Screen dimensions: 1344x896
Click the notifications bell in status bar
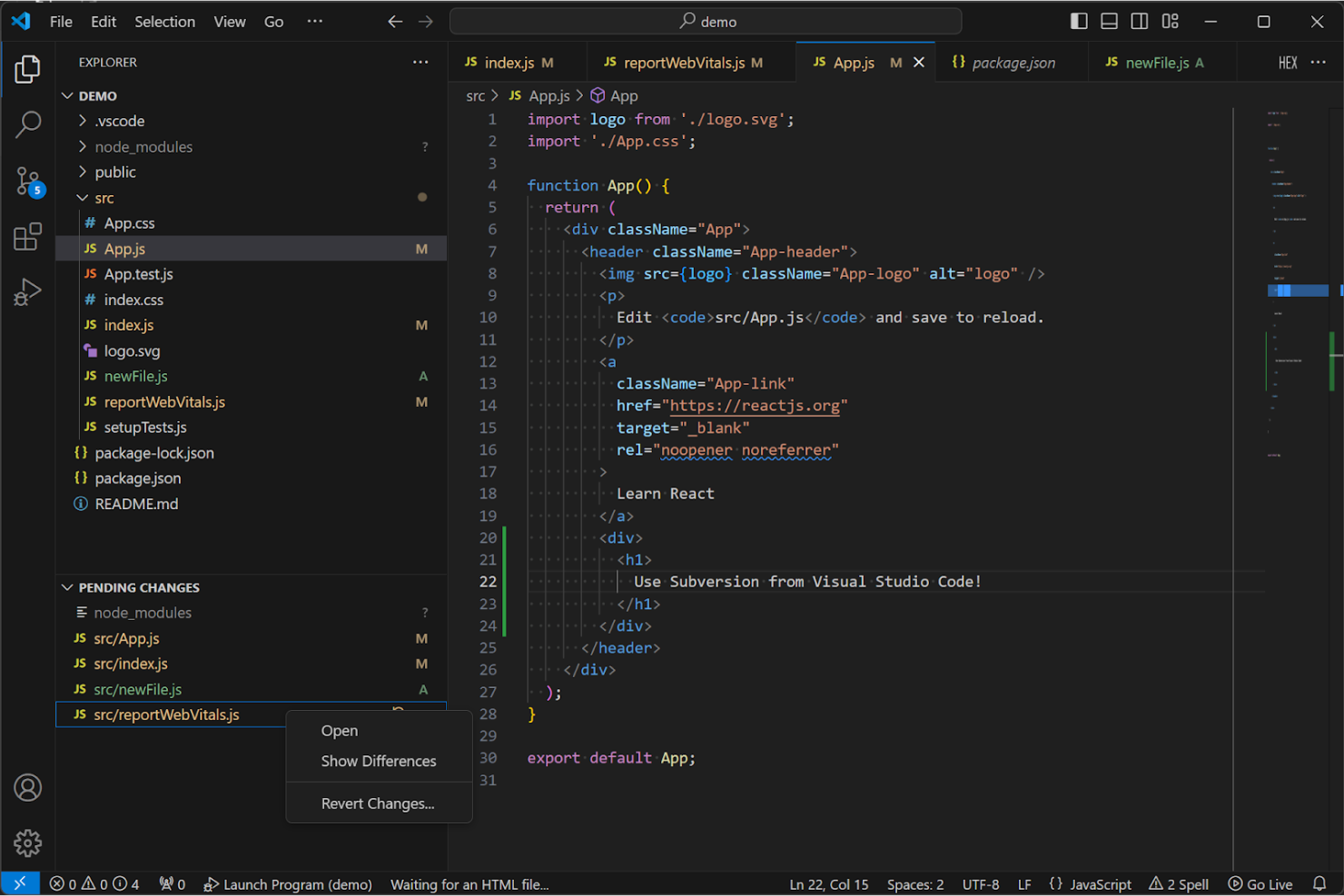[x=1321, y=883]
